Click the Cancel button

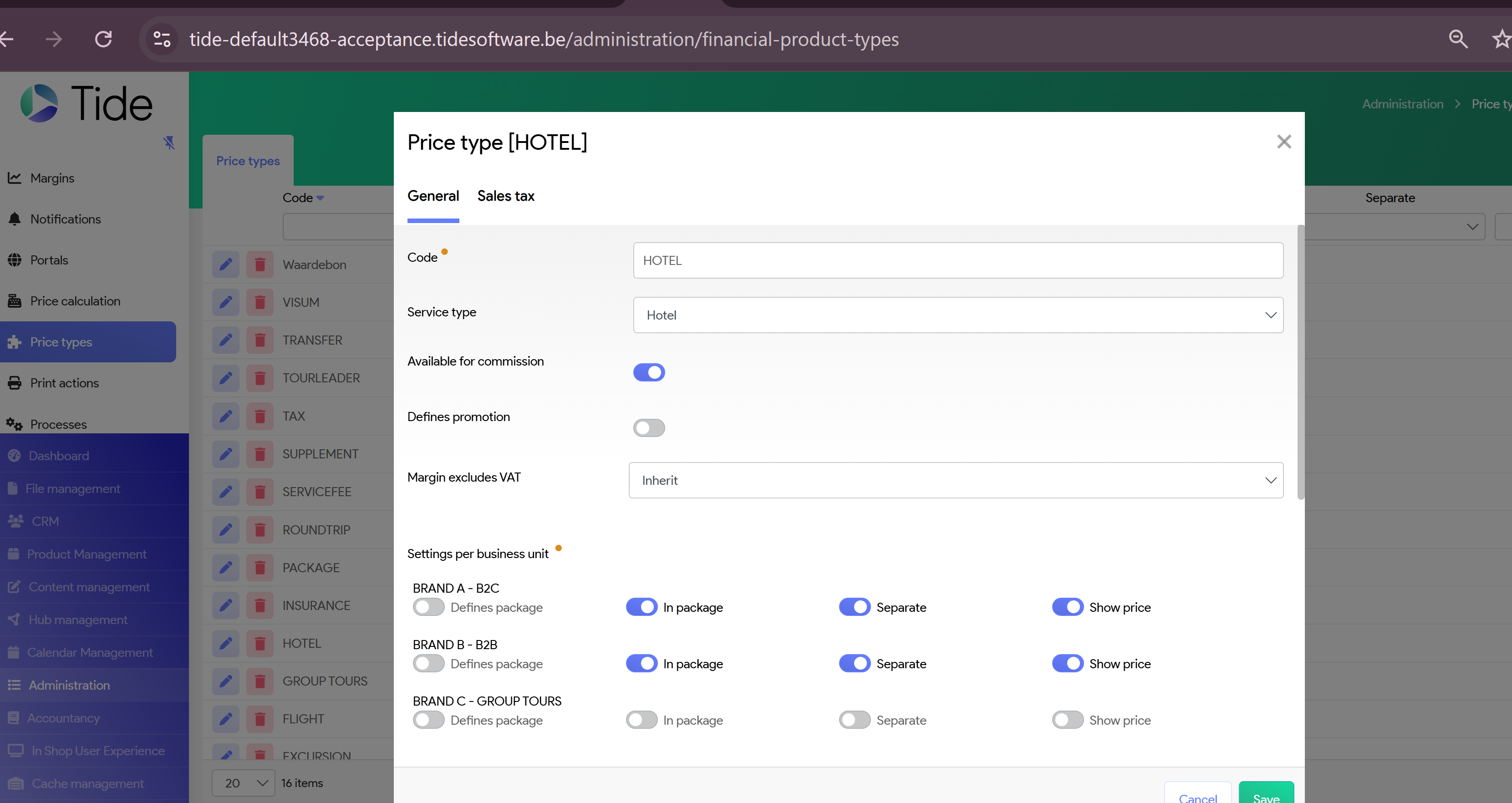tap(1197, 795)
